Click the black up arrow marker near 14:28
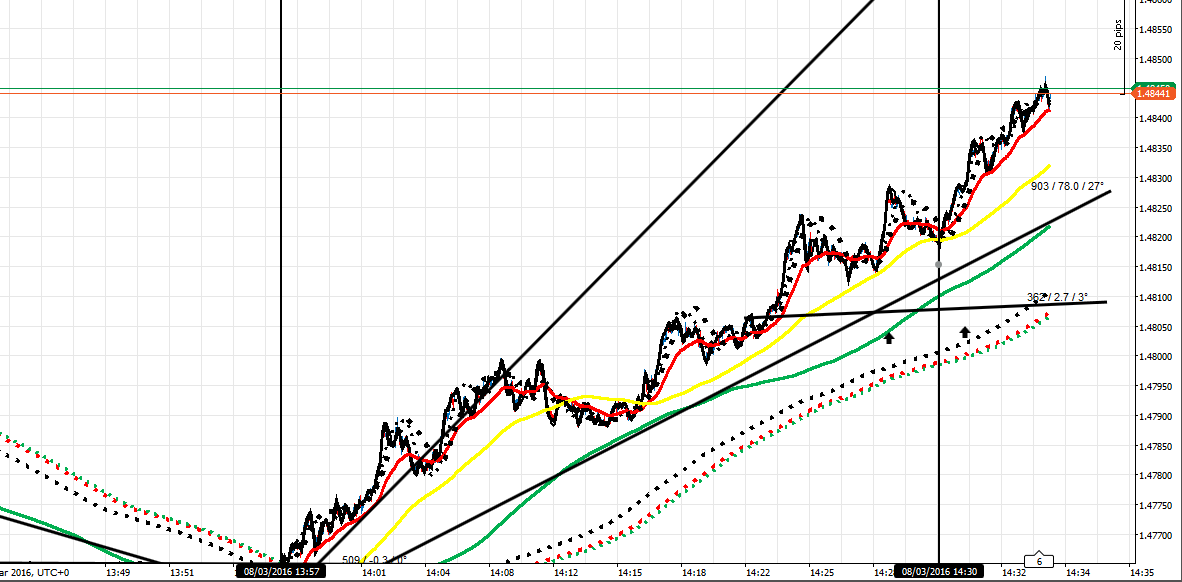Viewport: 1182px width, 582px height. pyautogui.click(x=888, y=338)
